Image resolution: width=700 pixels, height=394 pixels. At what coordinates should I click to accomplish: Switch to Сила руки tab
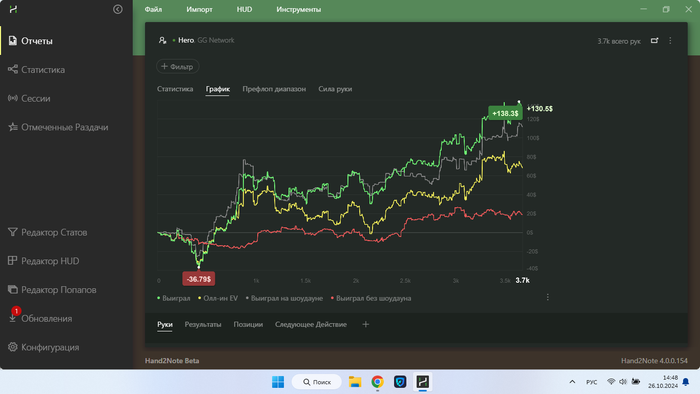point(335,89)
